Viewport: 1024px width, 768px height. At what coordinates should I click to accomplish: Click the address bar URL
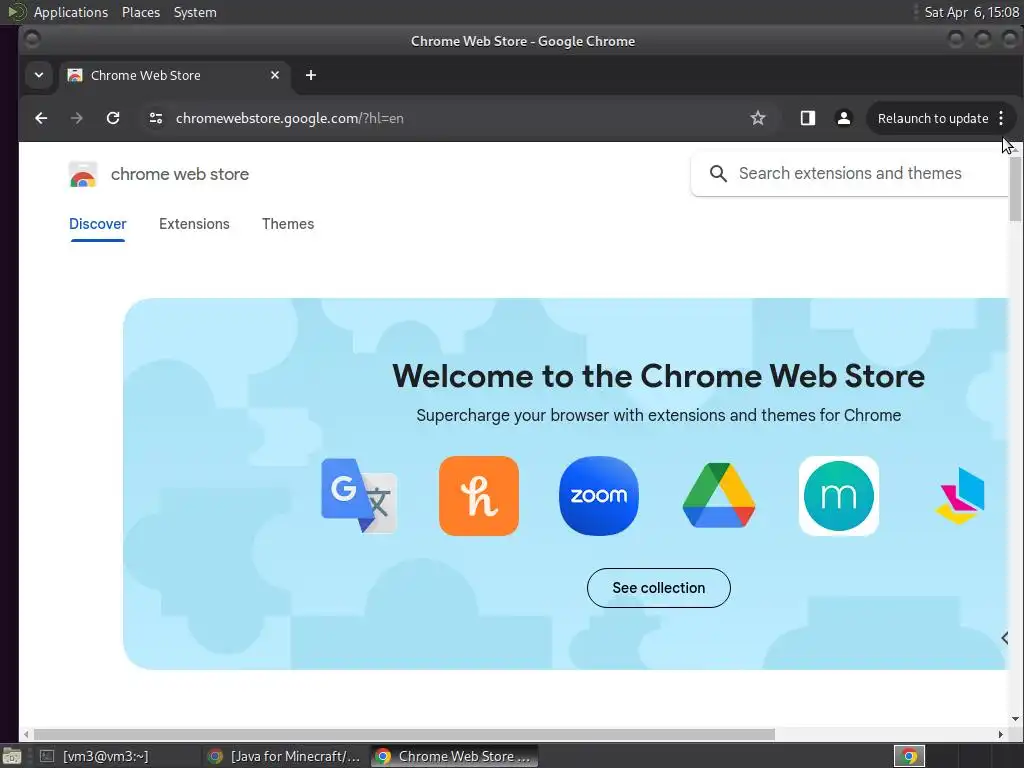[289, 118]
